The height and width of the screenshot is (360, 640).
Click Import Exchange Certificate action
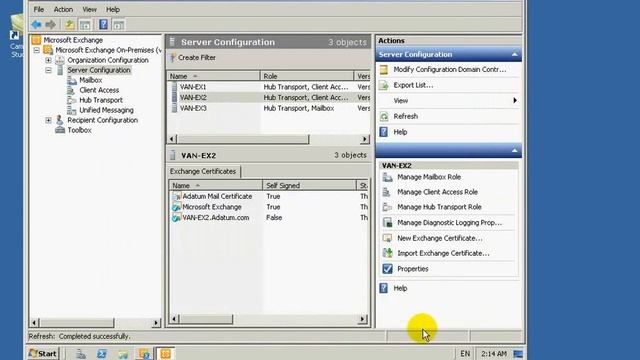coord(443,253)
